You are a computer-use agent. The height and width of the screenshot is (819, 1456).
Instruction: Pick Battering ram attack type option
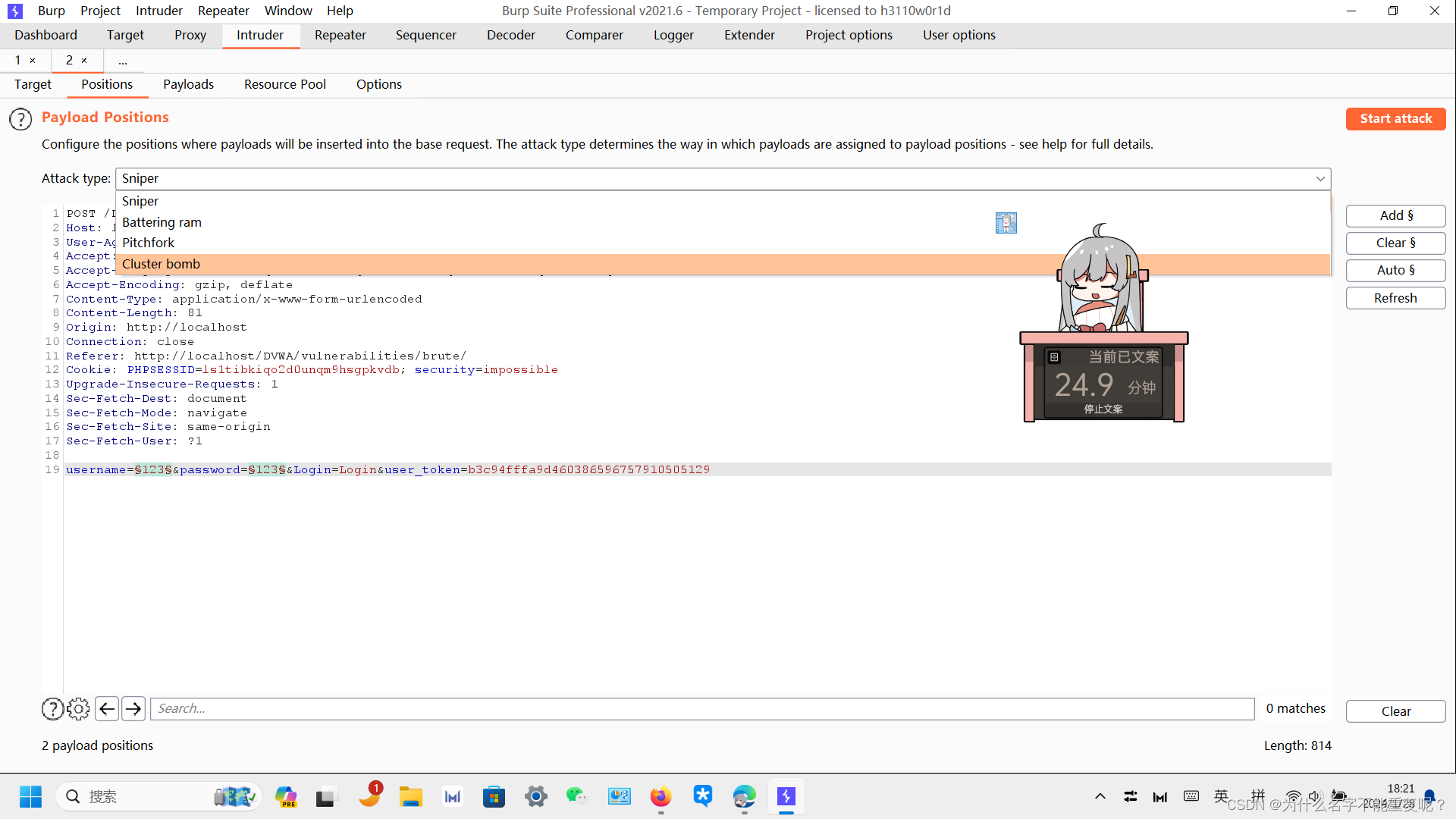[x=162, y=222]
